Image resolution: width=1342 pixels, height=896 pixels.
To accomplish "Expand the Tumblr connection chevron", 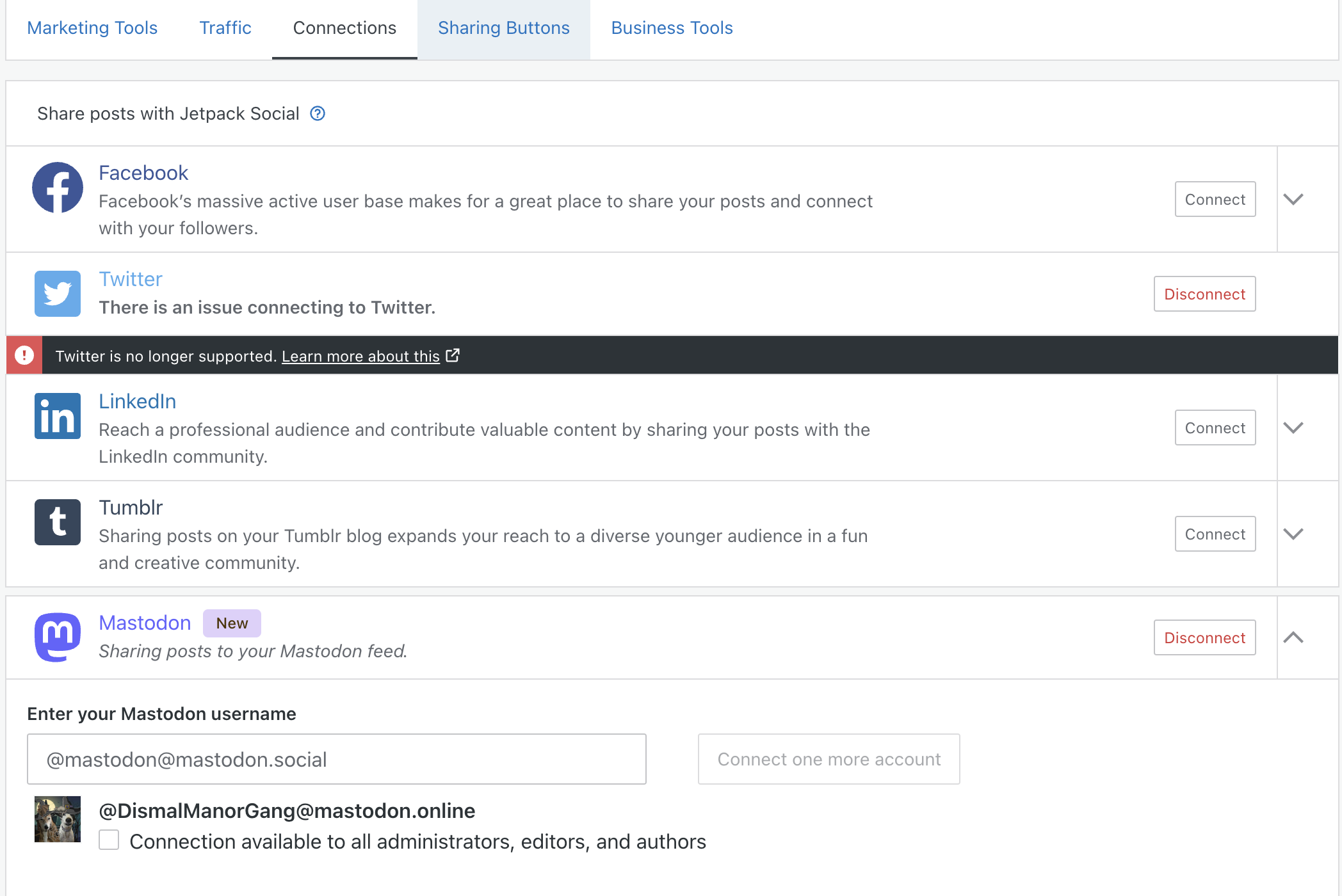I will pos(1293,534).
